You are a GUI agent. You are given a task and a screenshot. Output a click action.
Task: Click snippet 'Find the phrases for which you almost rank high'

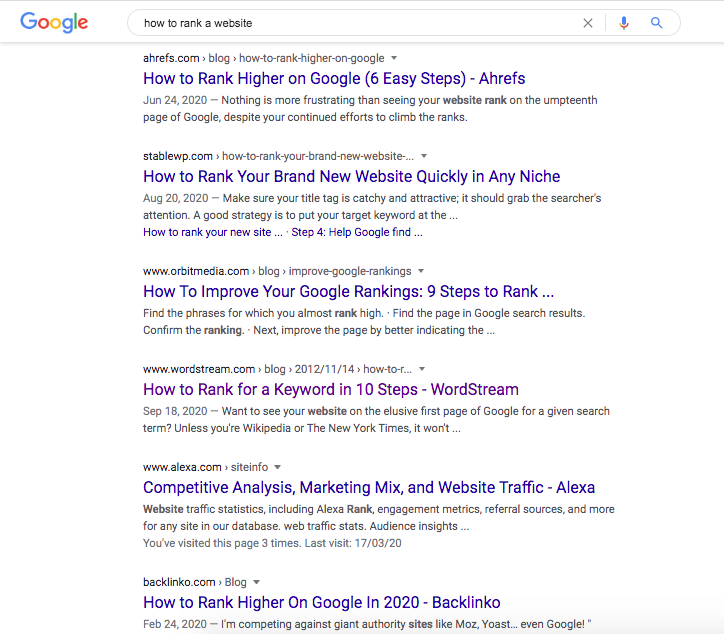pos(364,321)
